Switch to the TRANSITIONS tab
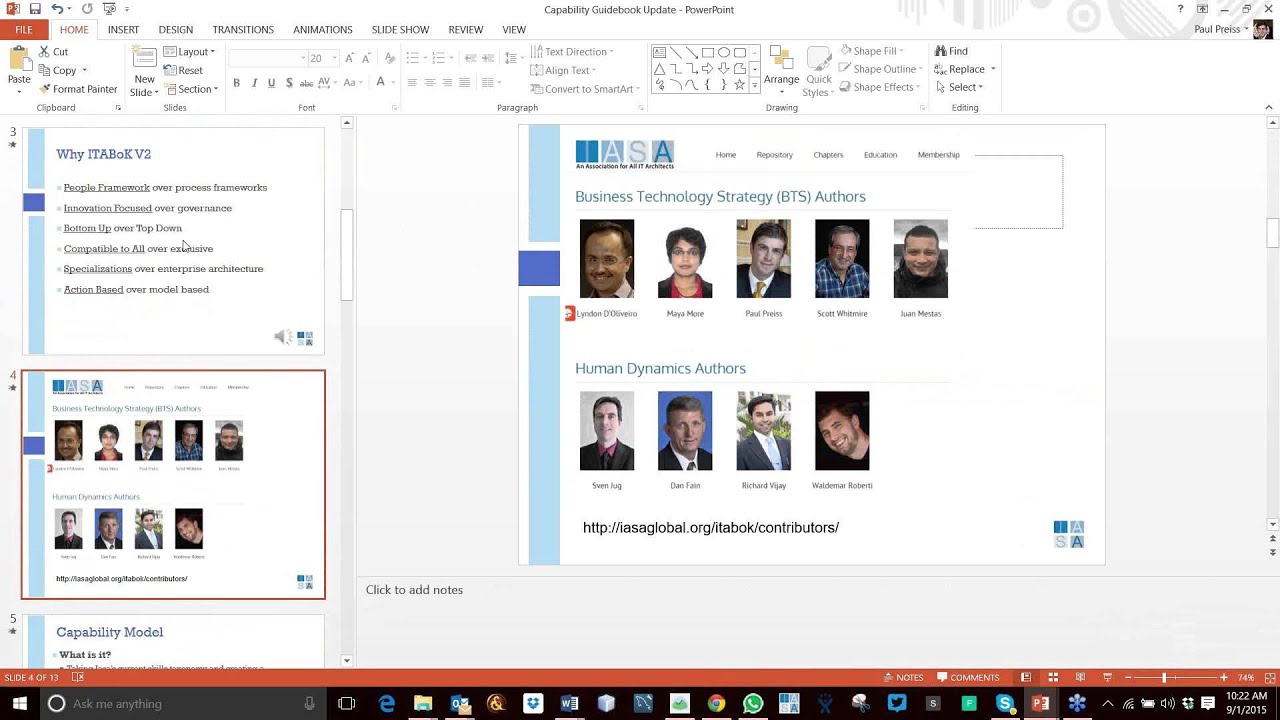Image resolution: width=1280 pixels, height=720 pixels. tap(243, 30)
